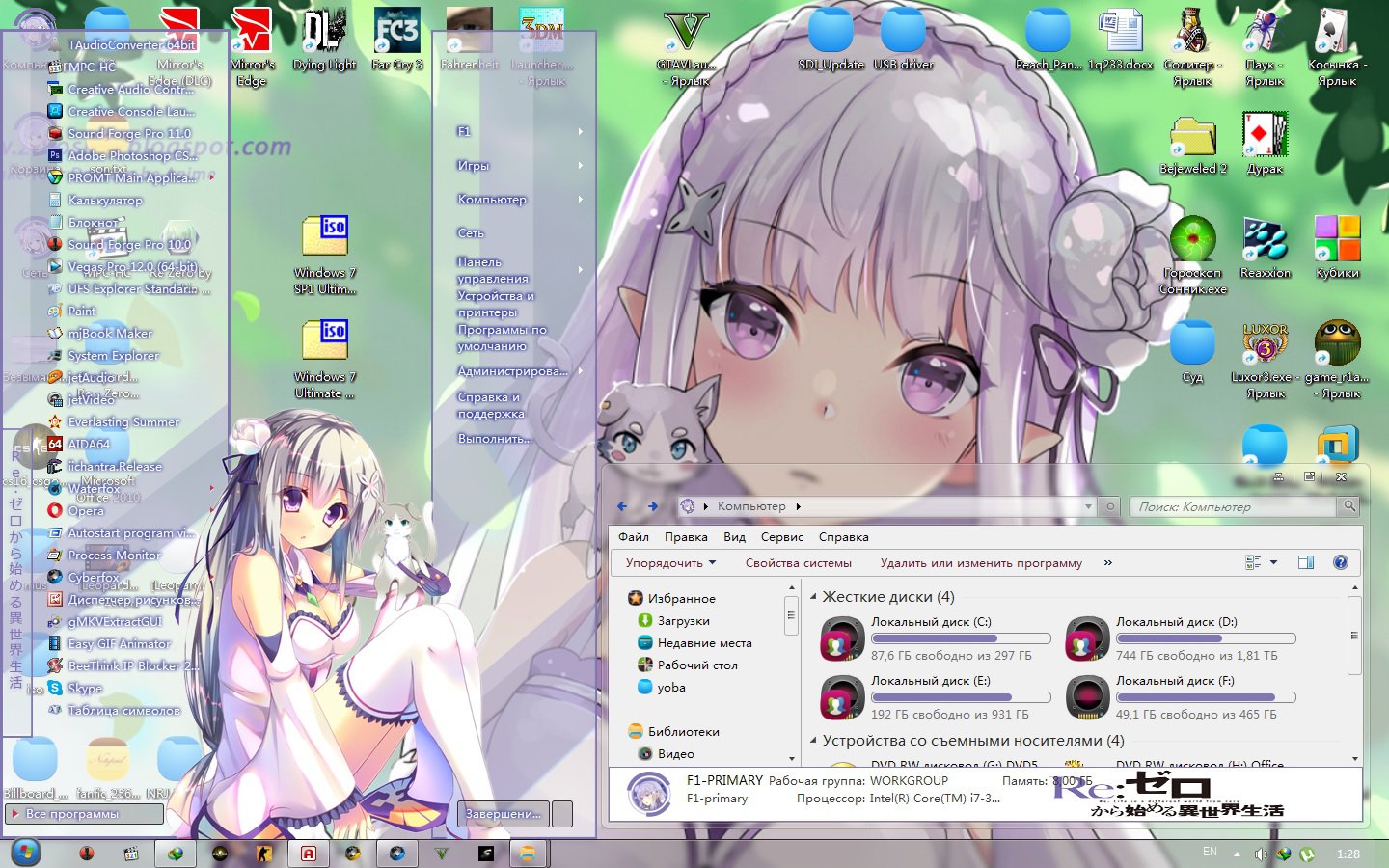Launch Paint from the Start menu

pos(72,311)
